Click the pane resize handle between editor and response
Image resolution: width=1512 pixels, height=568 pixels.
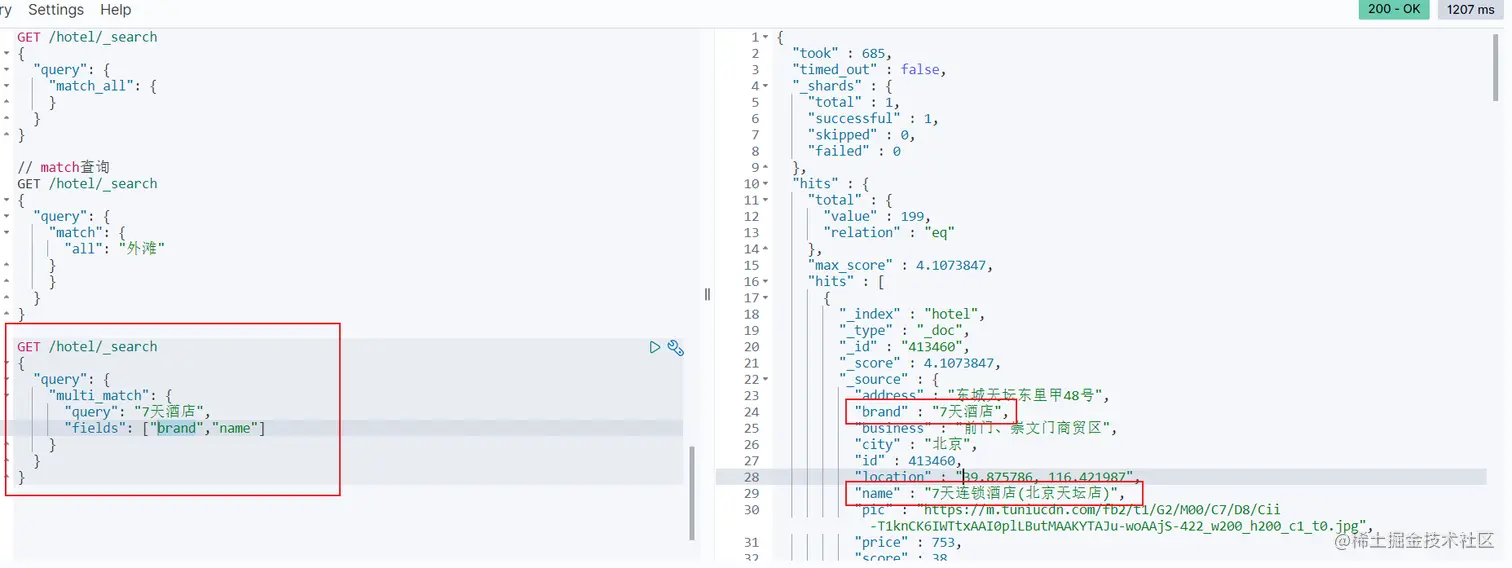coord(707,294)
